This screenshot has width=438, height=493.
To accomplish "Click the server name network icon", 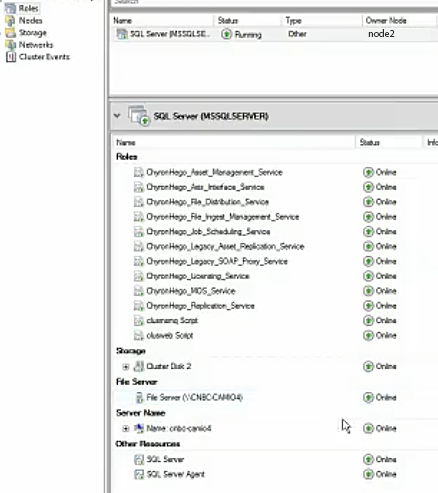I will [x=139, y=428].
